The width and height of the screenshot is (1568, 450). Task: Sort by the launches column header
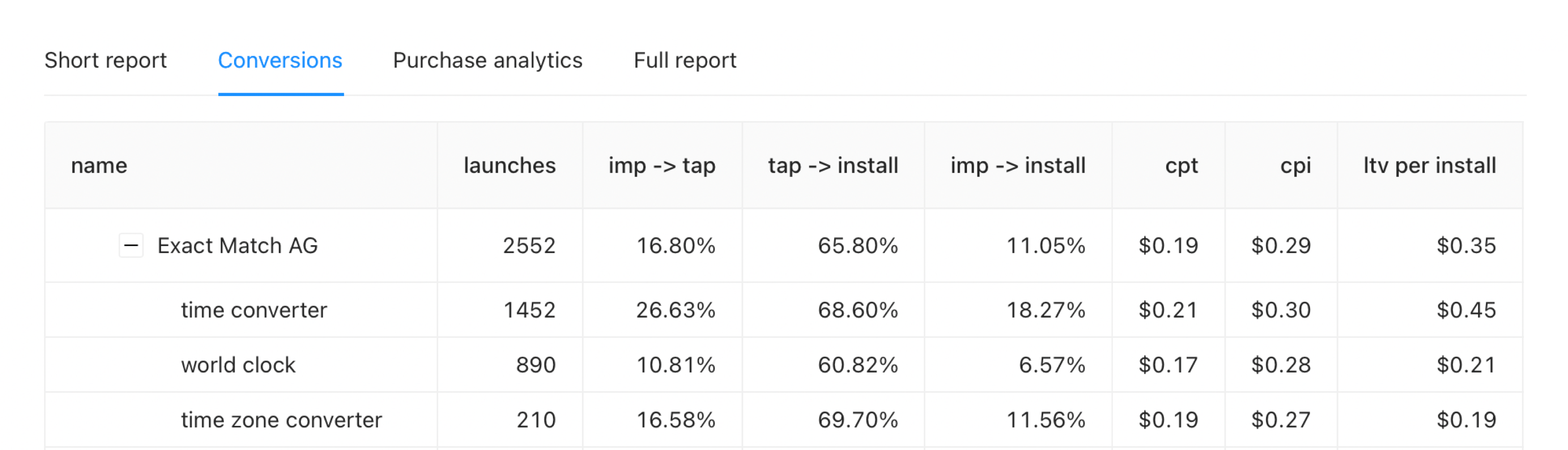click(509, 165)
